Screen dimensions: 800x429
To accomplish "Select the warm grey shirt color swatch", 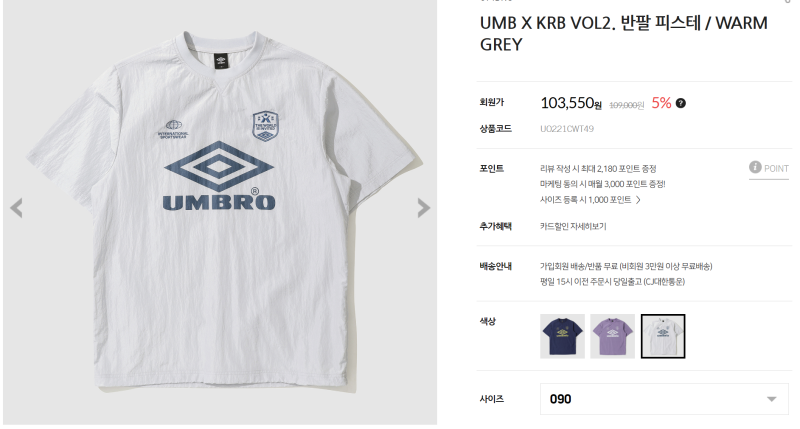I will [x=663, y=336].
